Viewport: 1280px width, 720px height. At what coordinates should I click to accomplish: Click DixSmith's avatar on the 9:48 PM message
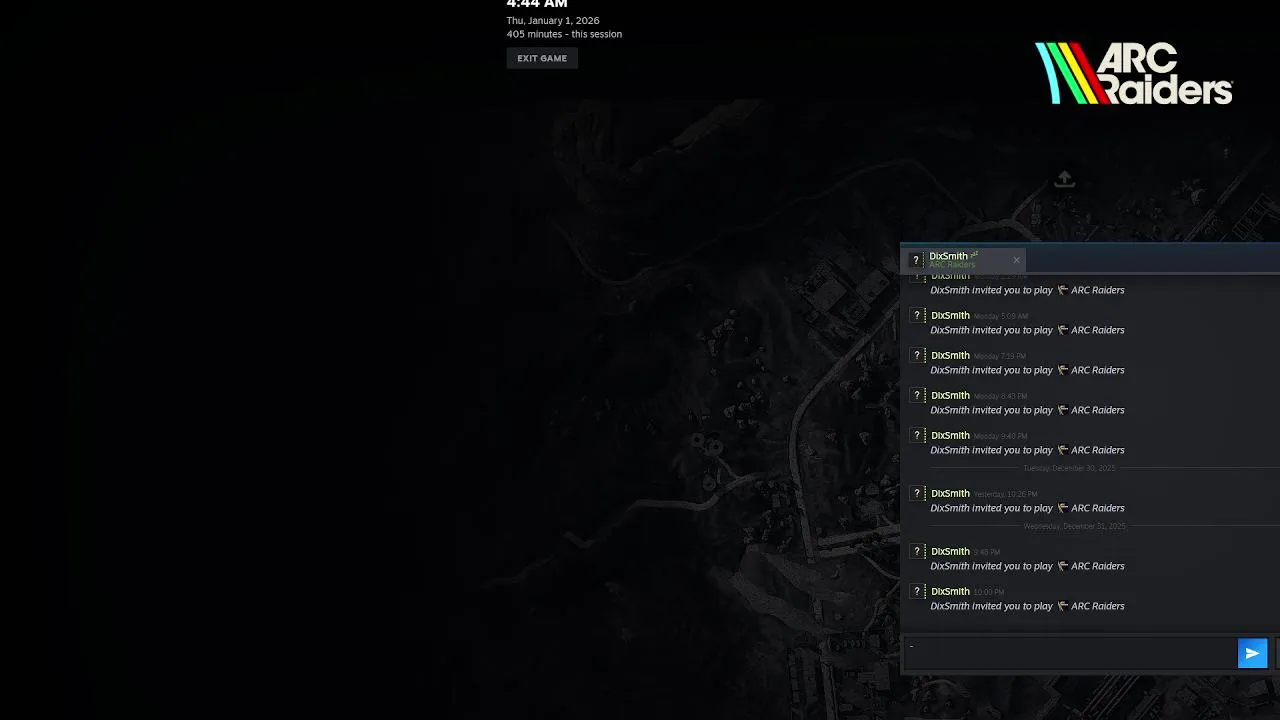(916, 552)
